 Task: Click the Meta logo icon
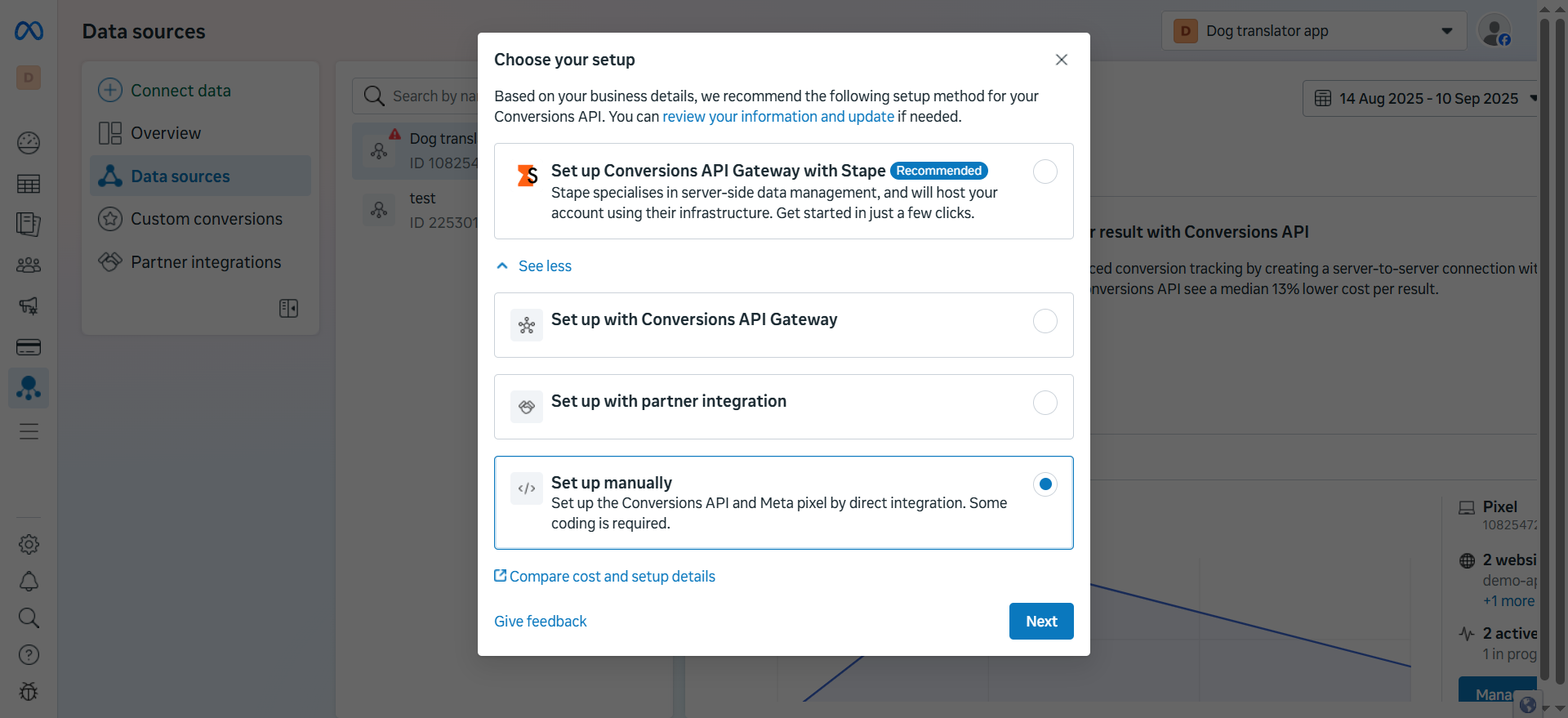tap(29, 31)
